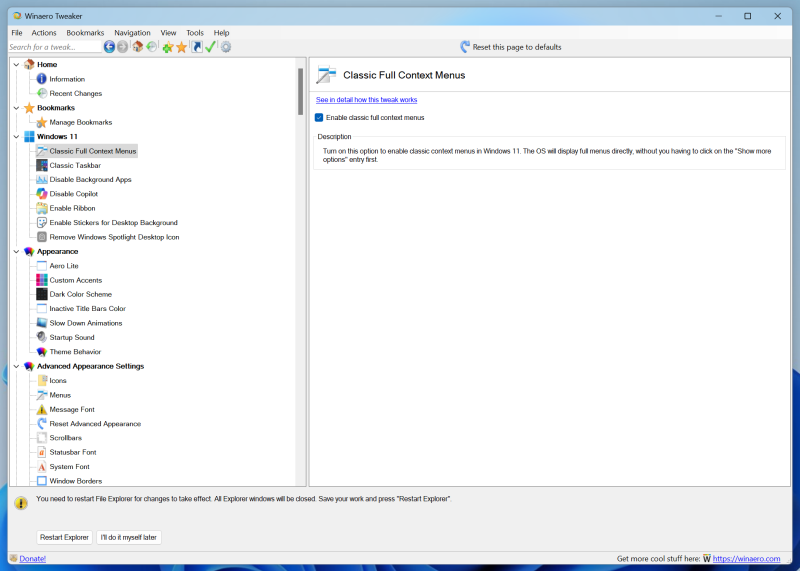Click the Startup Sound speaker icon
Screen dimensions: 800x571
(x=42, y=337)
